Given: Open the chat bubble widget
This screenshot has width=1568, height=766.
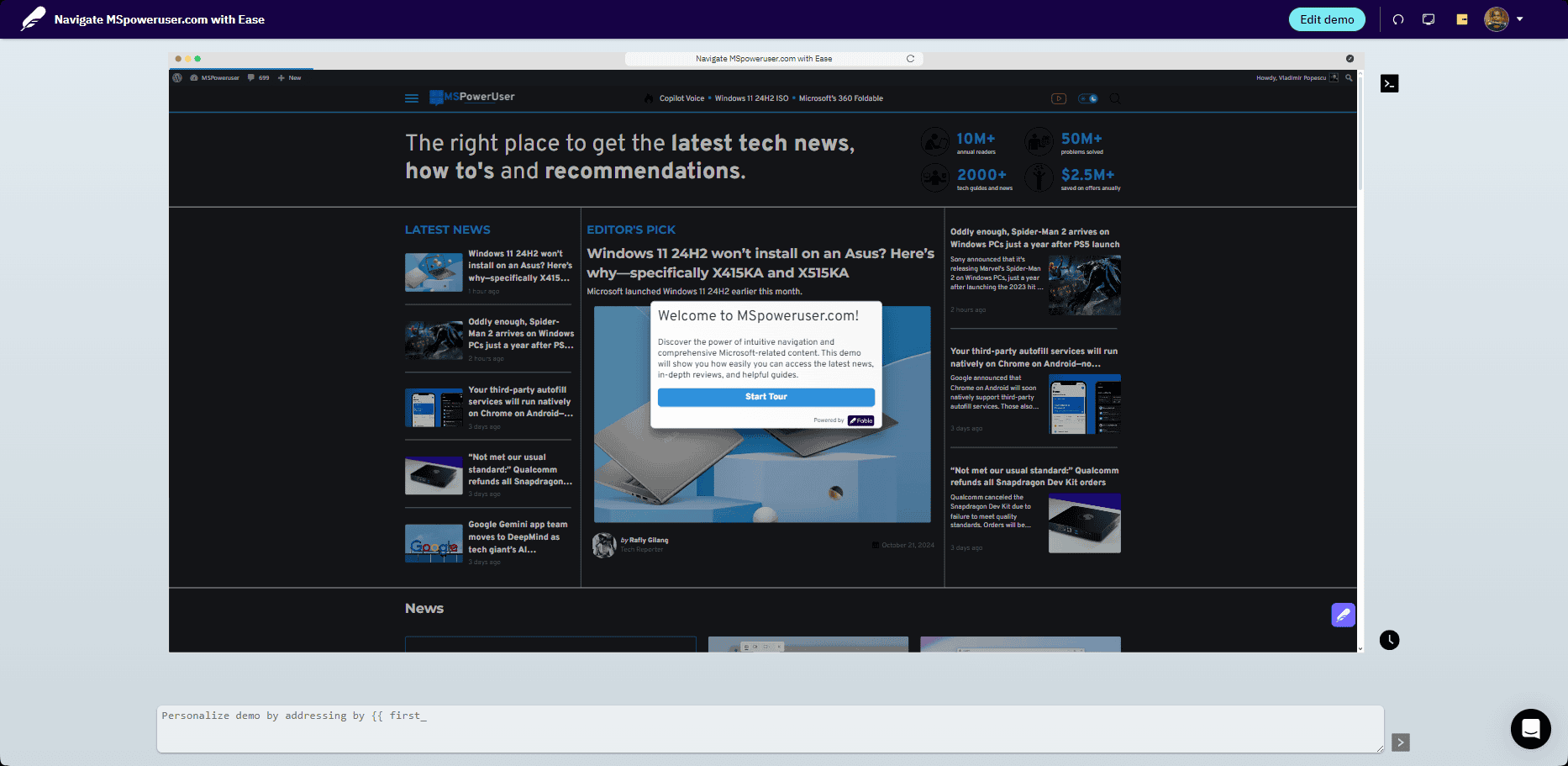Looking at the screenshot, I should click(x=1531, y=728).
